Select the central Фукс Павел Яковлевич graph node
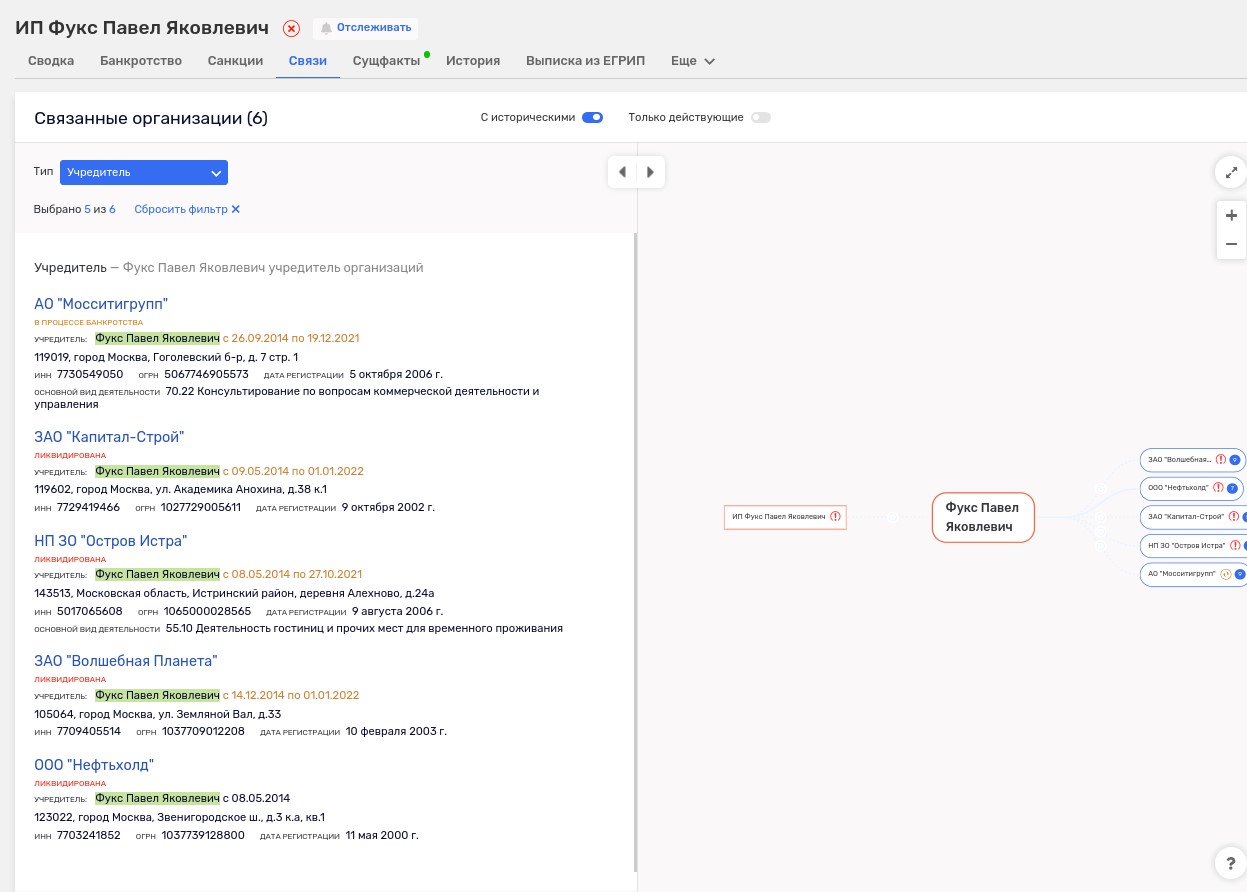The width and height of the screenshot is (1247, 892). (x=982, y=517)
